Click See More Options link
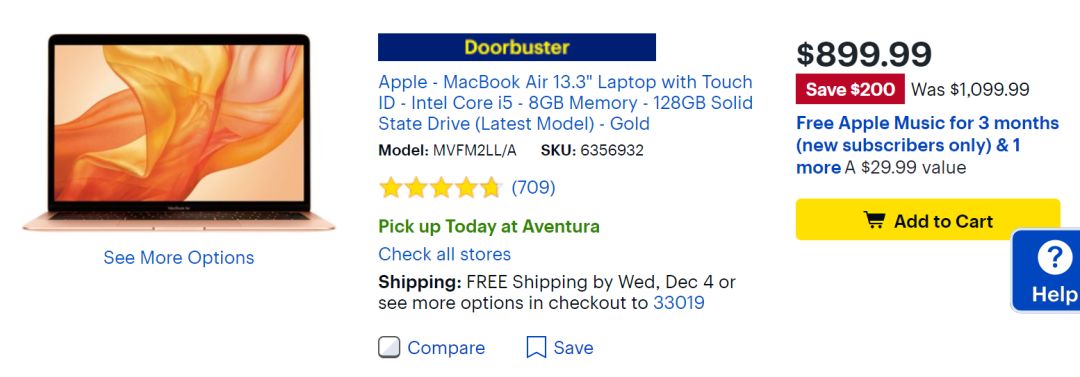This screenshot has width=1080, height=377. (178, 258)
